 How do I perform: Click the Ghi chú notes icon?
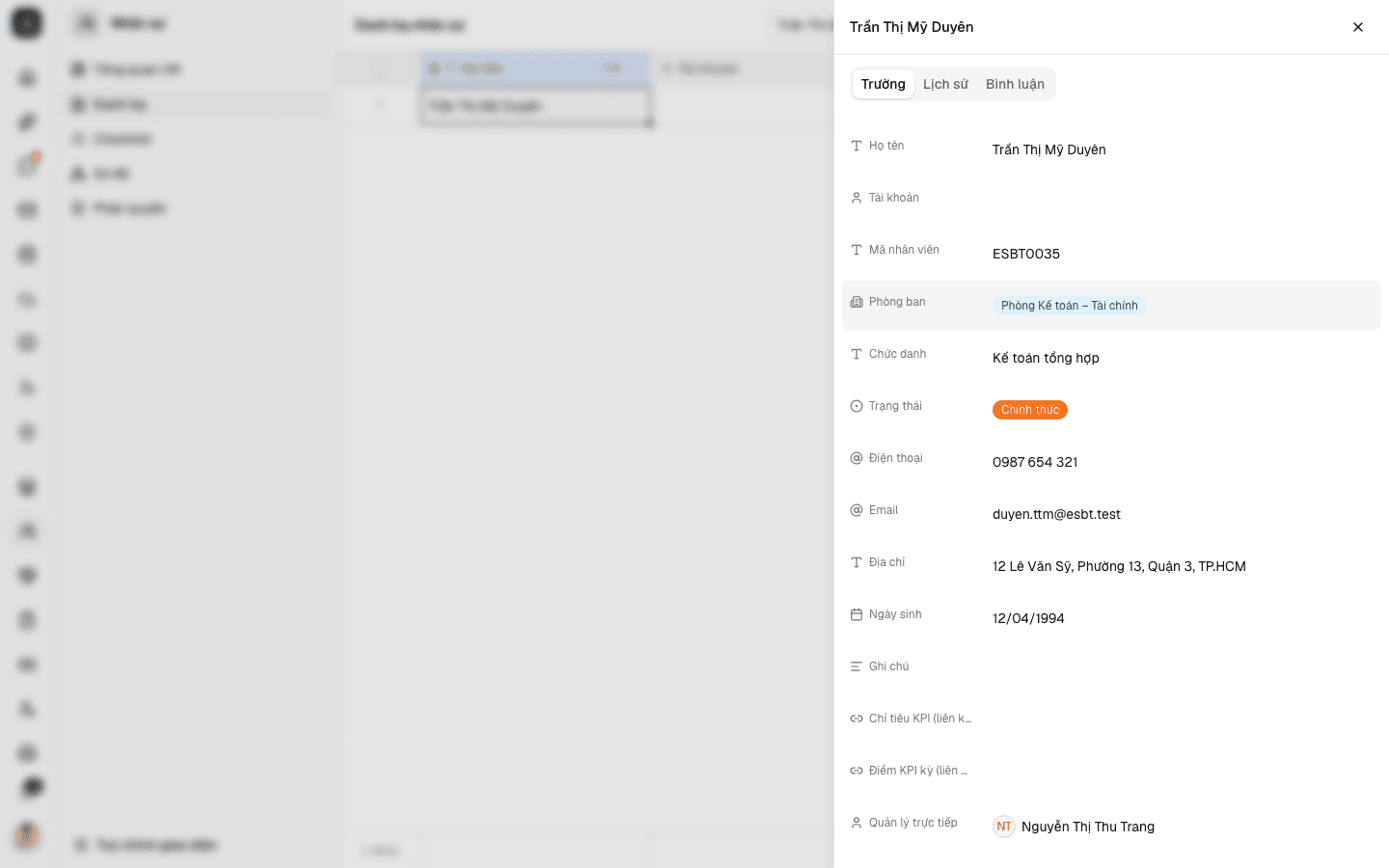[857, 666]
